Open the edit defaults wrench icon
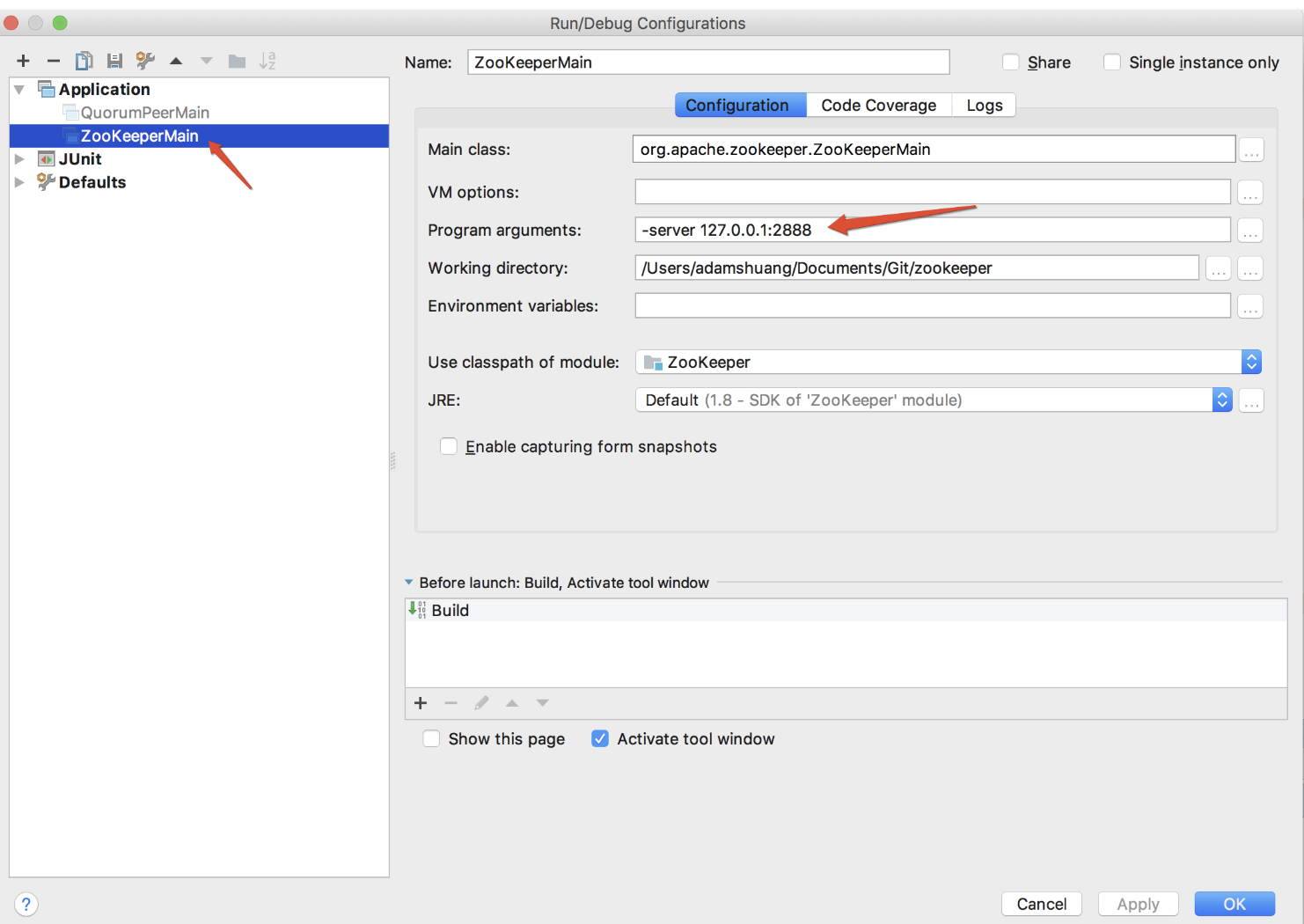The image size is (1304, 924). coord(145,61)
